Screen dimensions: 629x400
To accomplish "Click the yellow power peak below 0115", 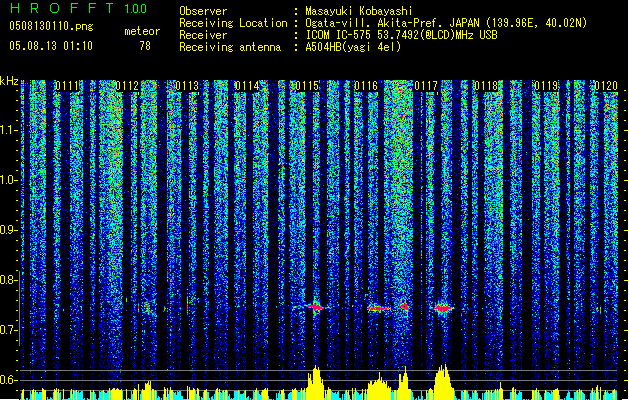I will 316,382.
